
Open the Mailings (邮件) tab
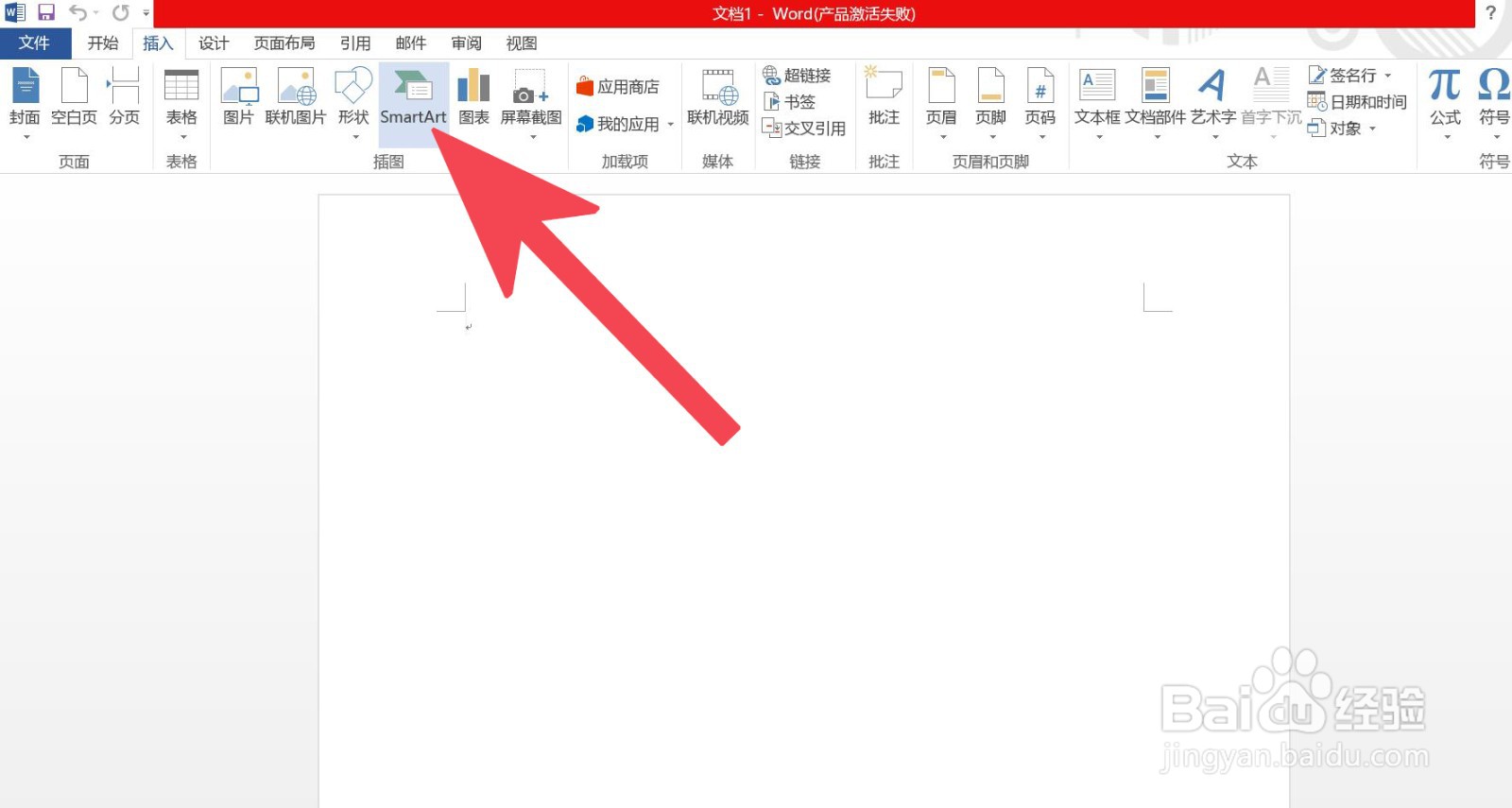411,43
